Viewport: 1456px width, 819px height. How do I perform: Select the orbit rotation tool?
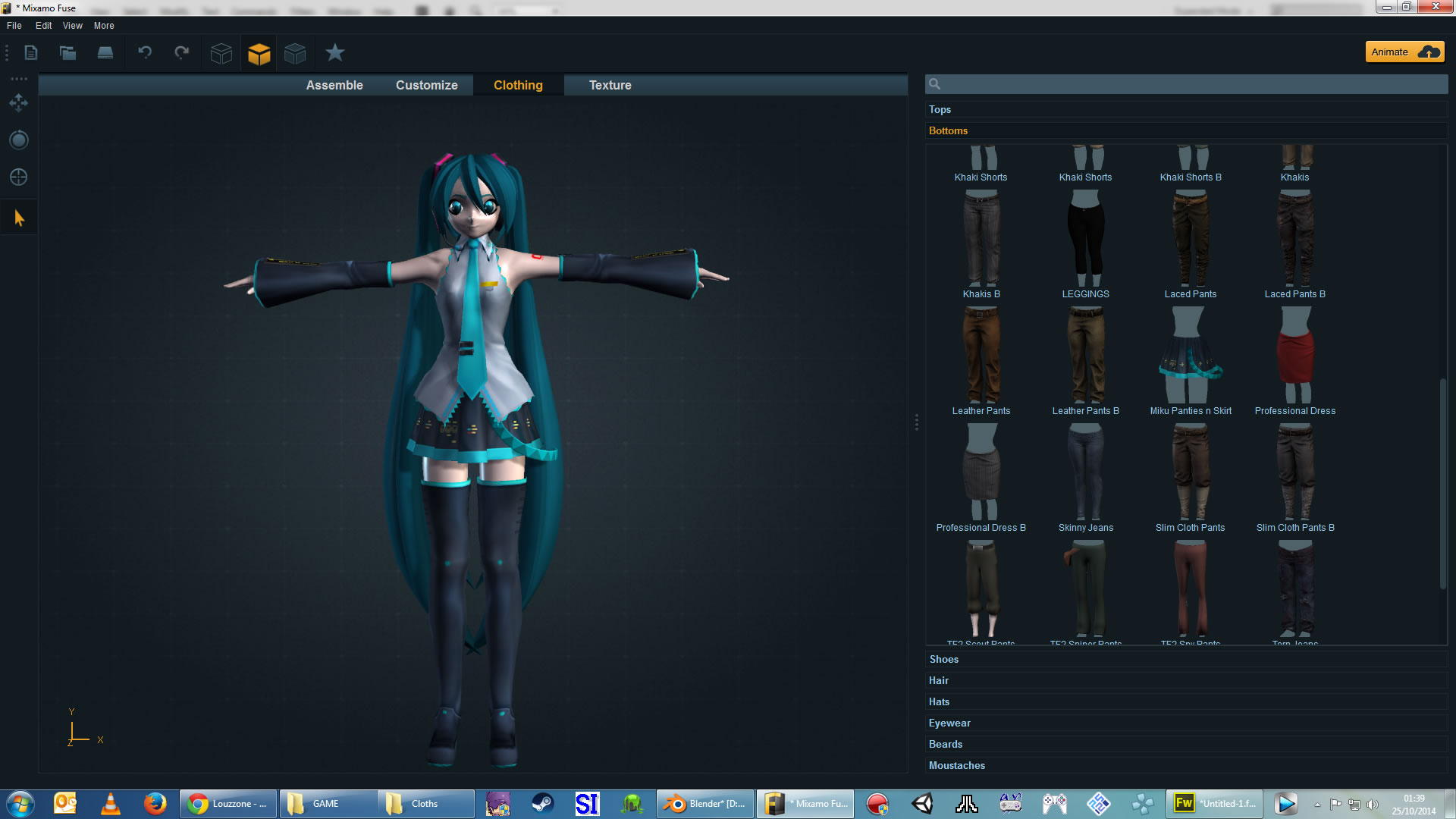pos(18,140)
